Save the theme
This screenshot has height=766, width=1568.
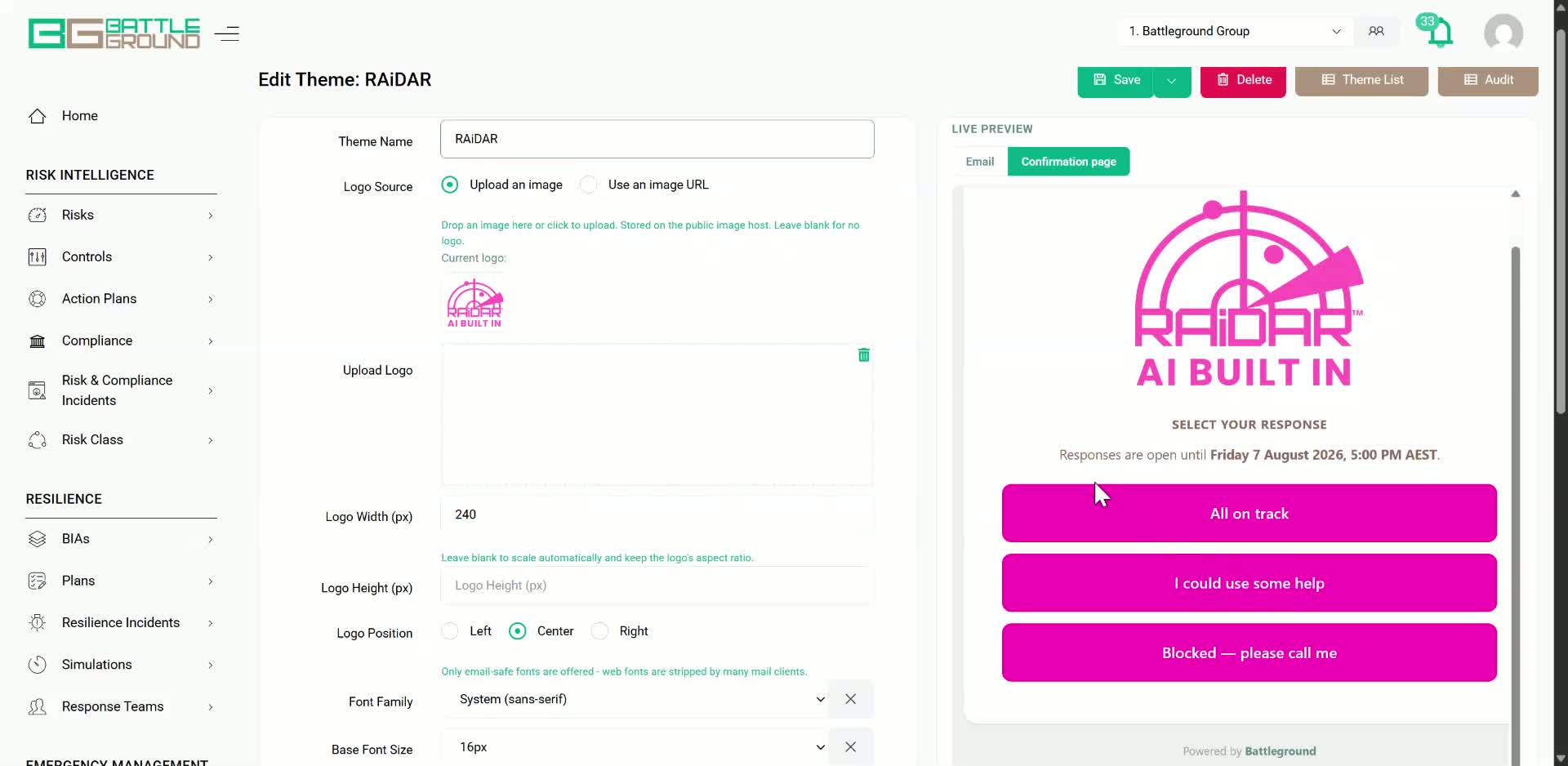pos(1116,80)
